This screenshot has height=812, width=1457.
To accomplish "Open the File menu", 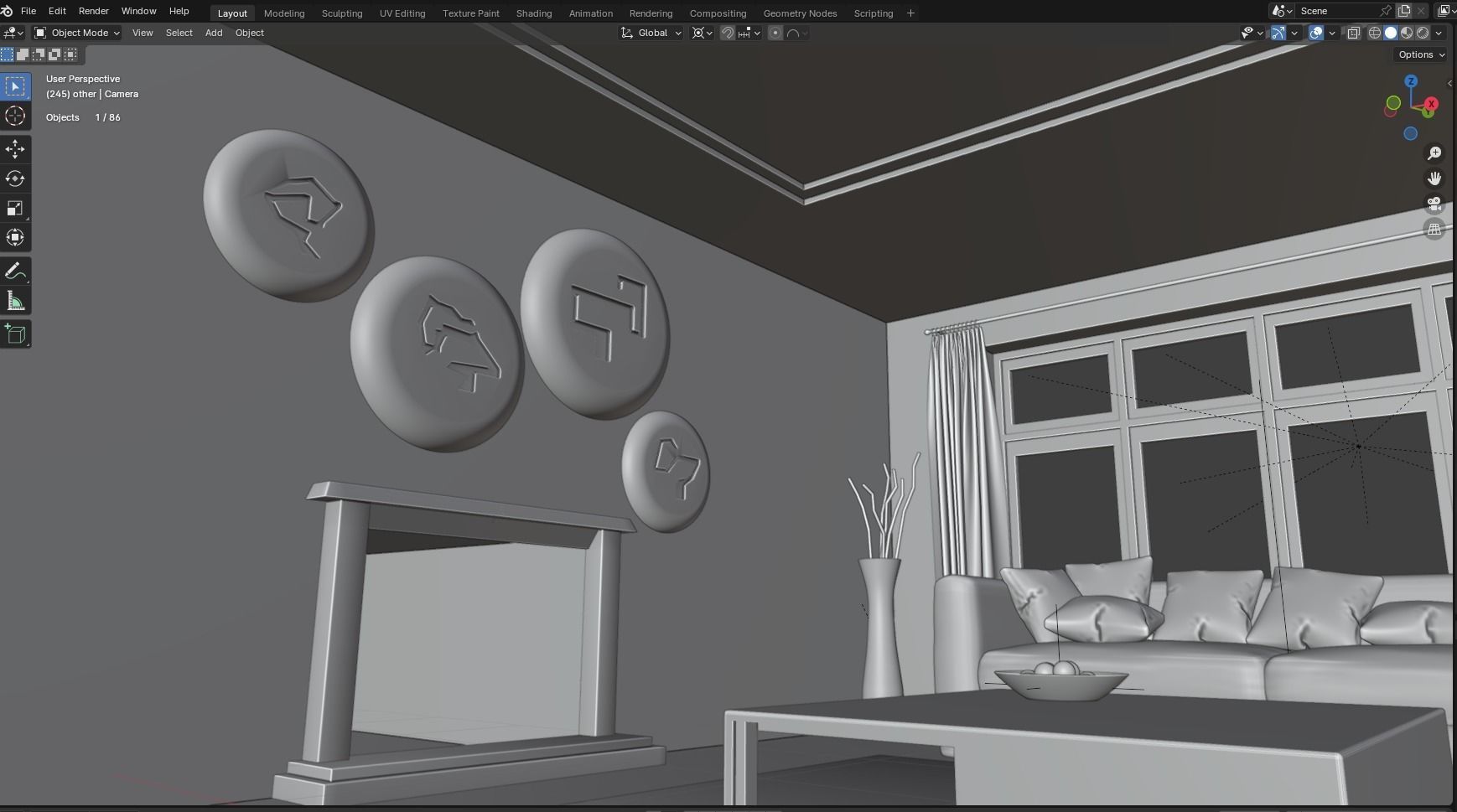I will [29, 11].
